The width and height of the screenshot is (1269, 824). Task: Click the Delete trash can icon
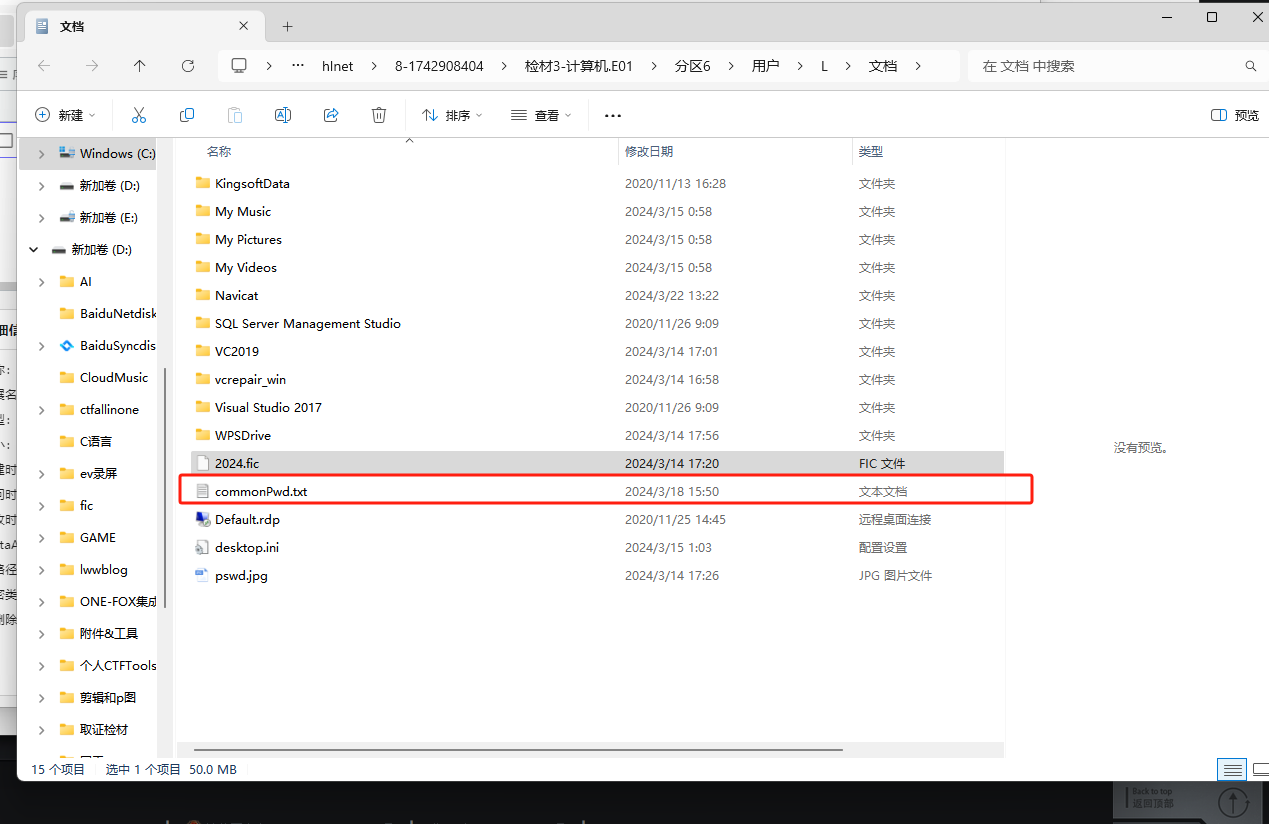click(379, 115)
